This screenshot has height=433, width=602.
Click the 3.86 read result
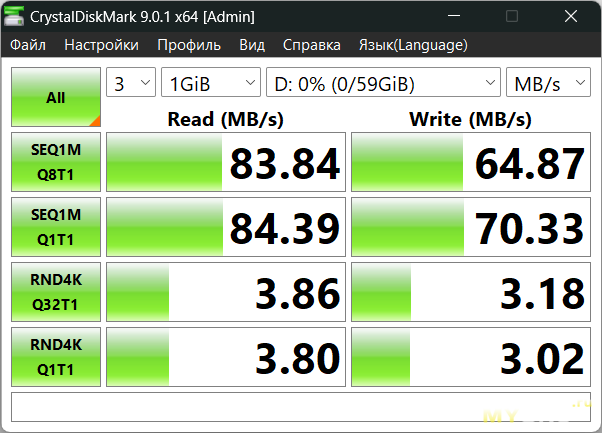click(226, 292)
